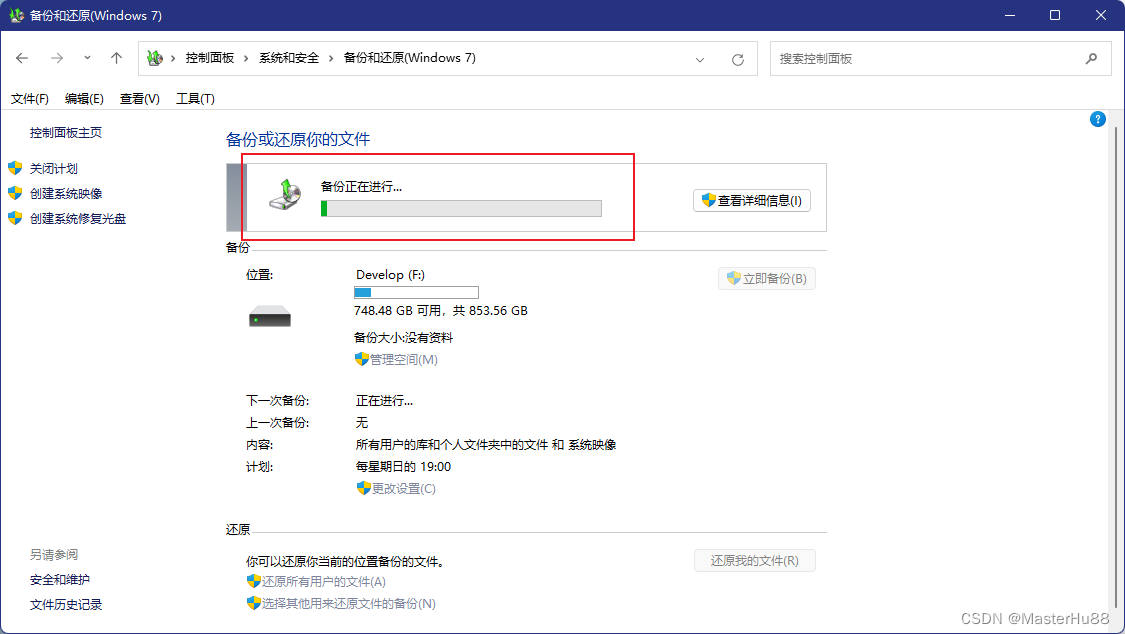Screen dimensions: 1125x634
Task: Open the blue help question icon
Action: (1098, 119)
